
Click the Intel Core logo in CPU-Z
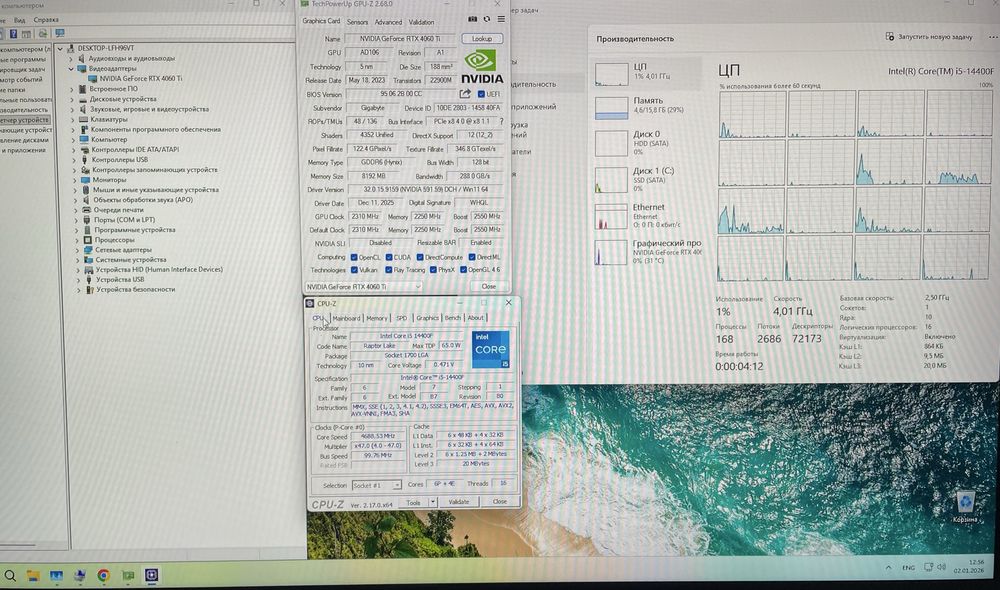(x=490, y=349)
